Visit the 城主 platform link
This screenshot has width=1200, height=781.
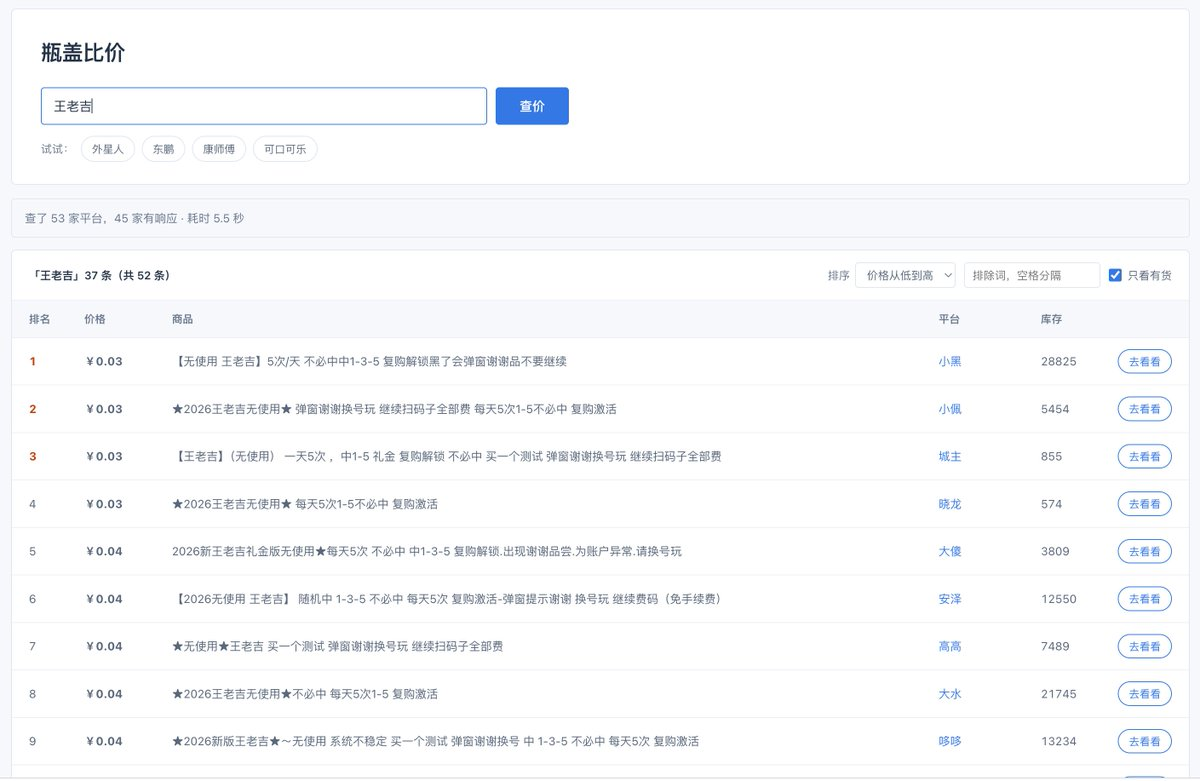coord(950,456)
